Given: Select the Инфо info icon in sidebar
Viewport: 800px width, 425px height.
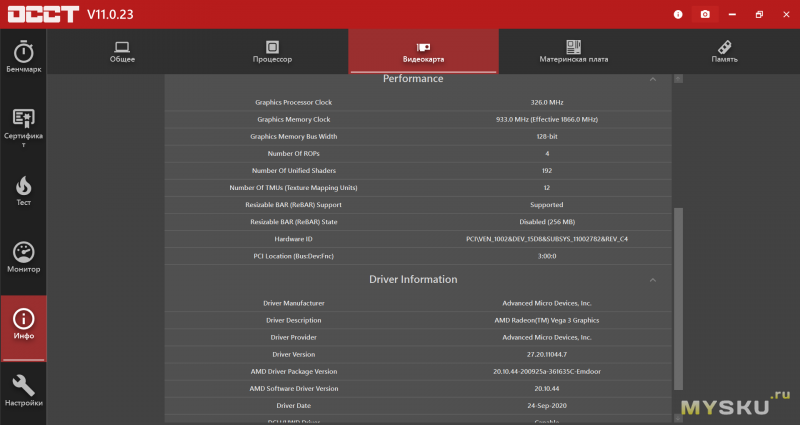Looking at the screenshot, I should coord(23,319).
